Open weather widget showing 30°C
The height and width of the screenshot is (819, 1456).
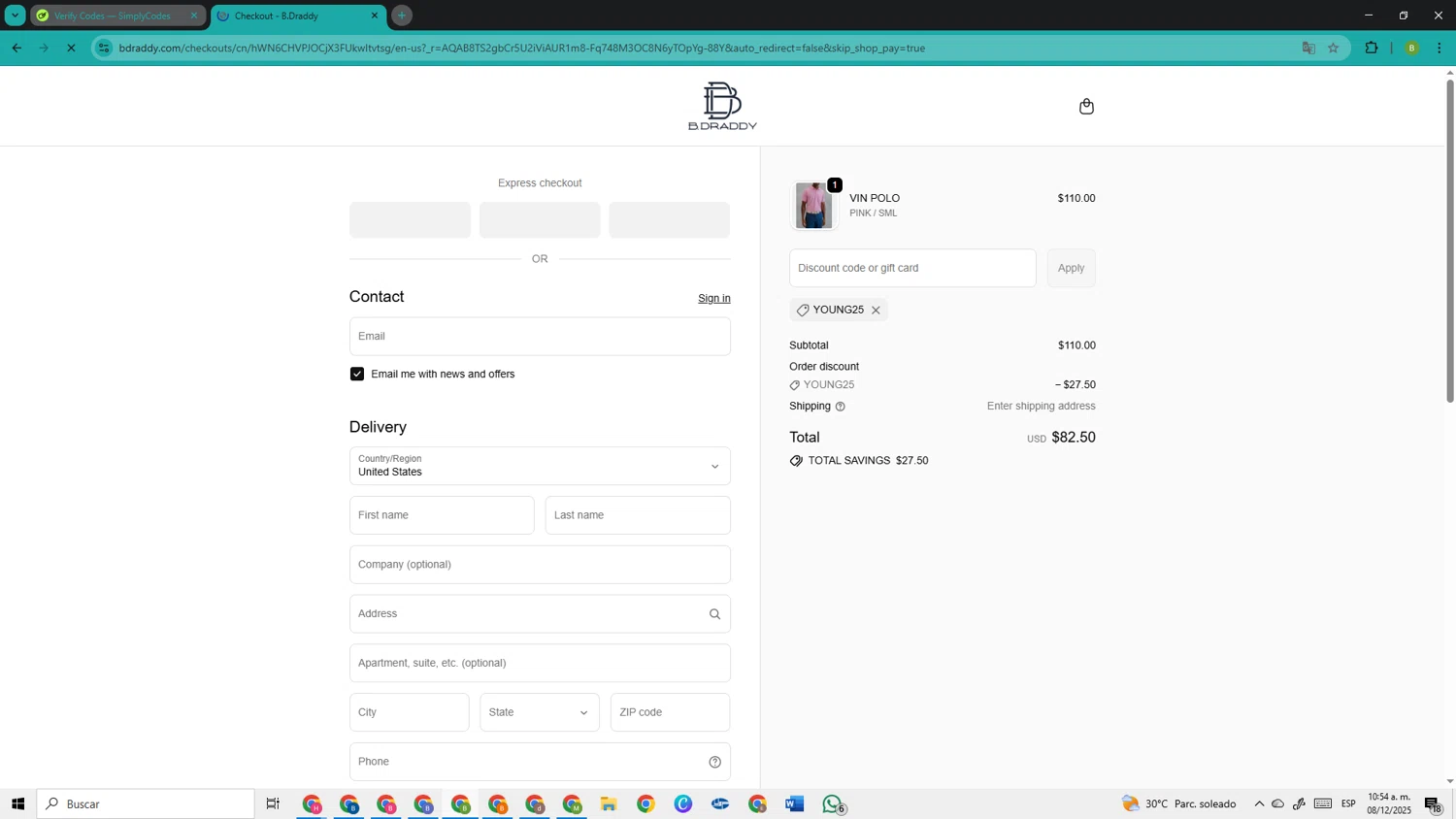point(1178,803)
